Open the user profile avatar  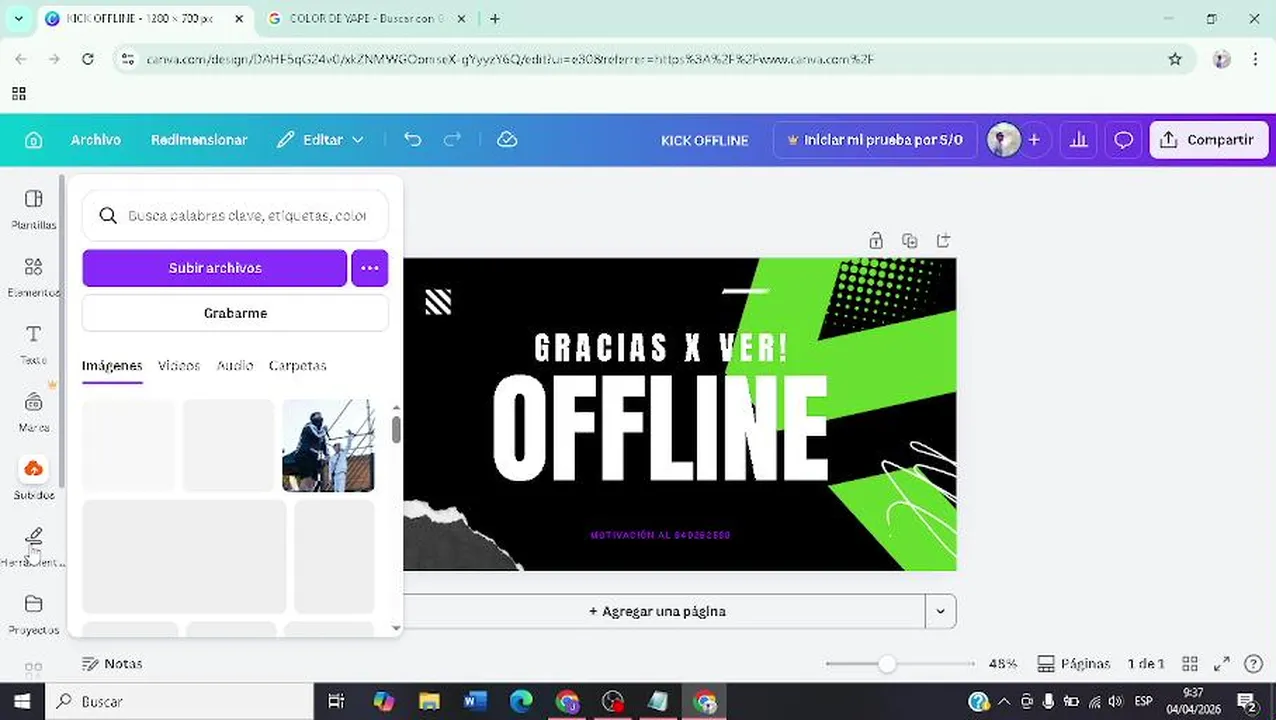pyautogui.click(x=1003, y=140)
